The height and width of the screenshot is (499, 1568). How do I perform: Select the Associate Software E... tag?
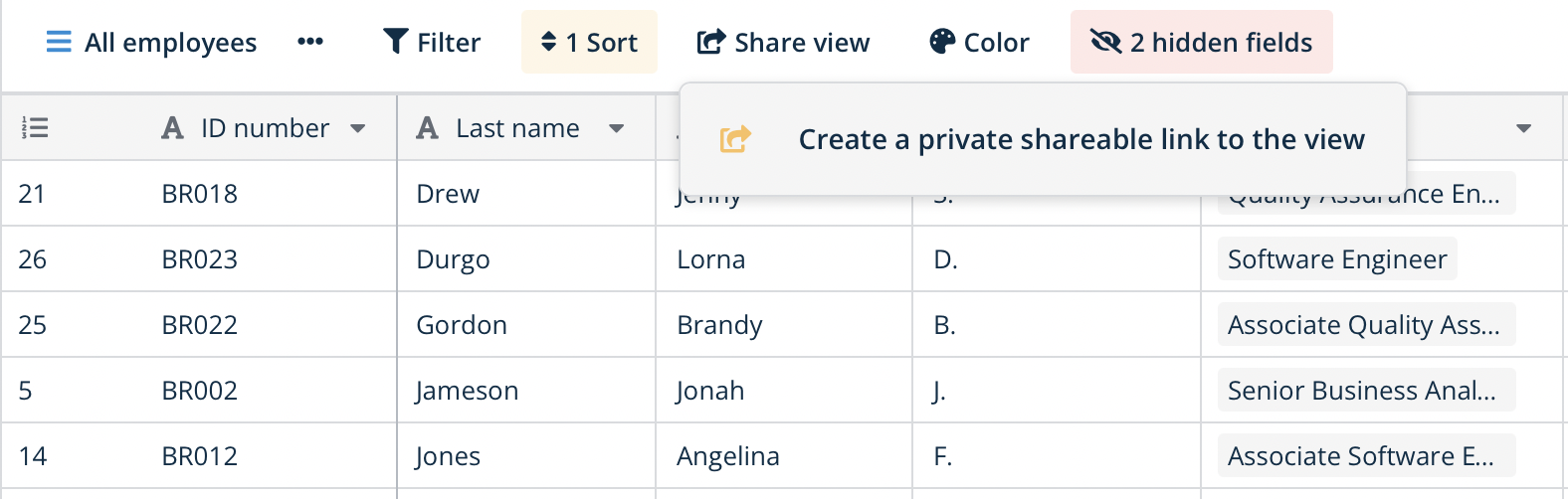coord(1360,456)
